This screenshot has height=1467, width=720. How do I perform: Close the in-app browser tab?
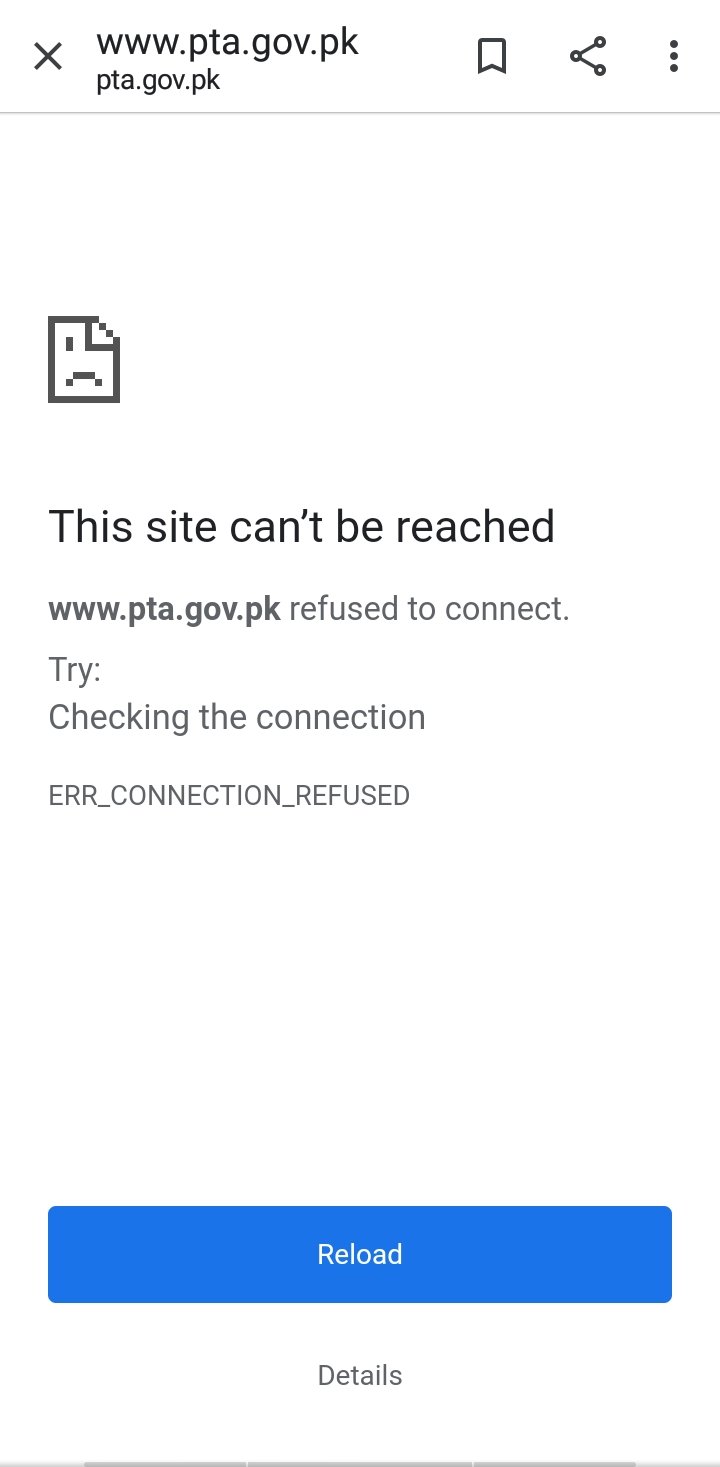(48, 57)
